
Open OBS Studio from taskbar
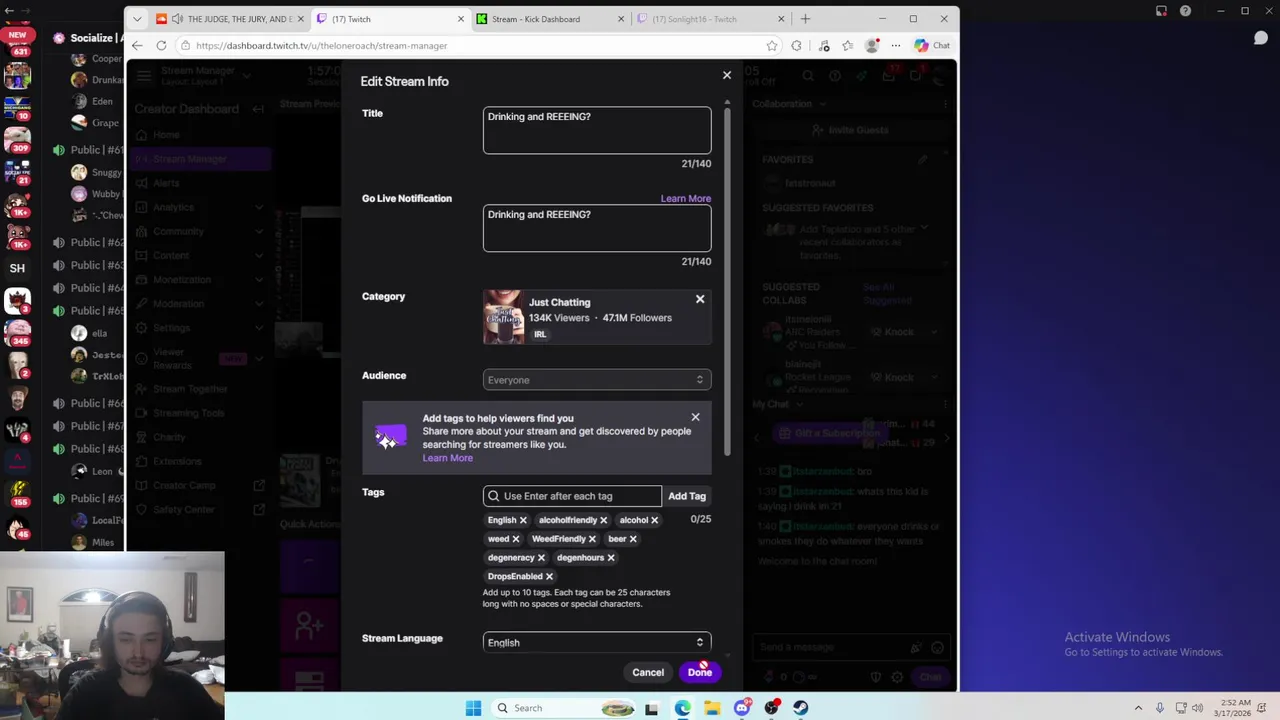pyautogui.click(x=771, y=708)
